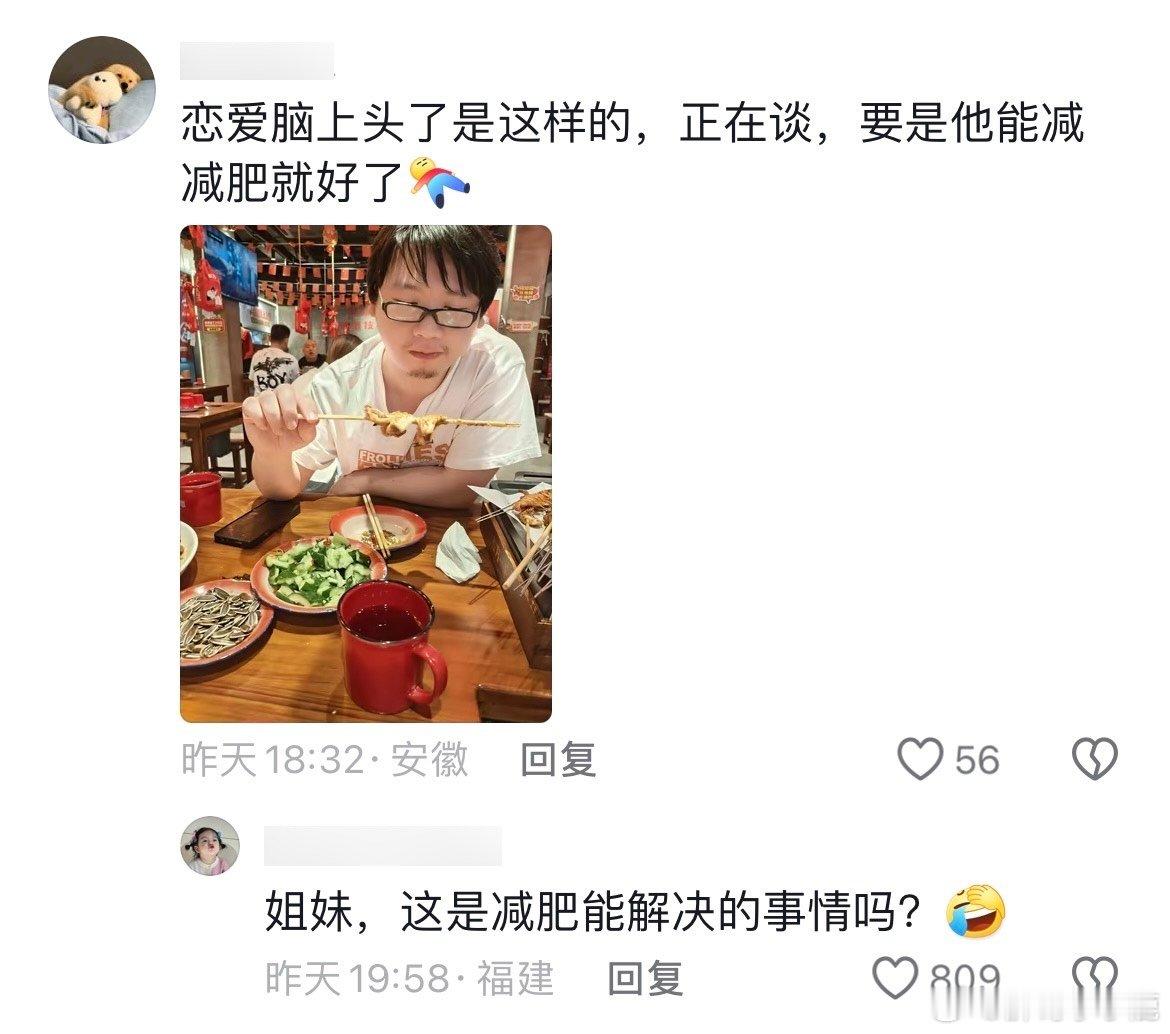Open the attached restaurant photo
The height and width of the screenshot is (1034, 1170).
(366, 474)
